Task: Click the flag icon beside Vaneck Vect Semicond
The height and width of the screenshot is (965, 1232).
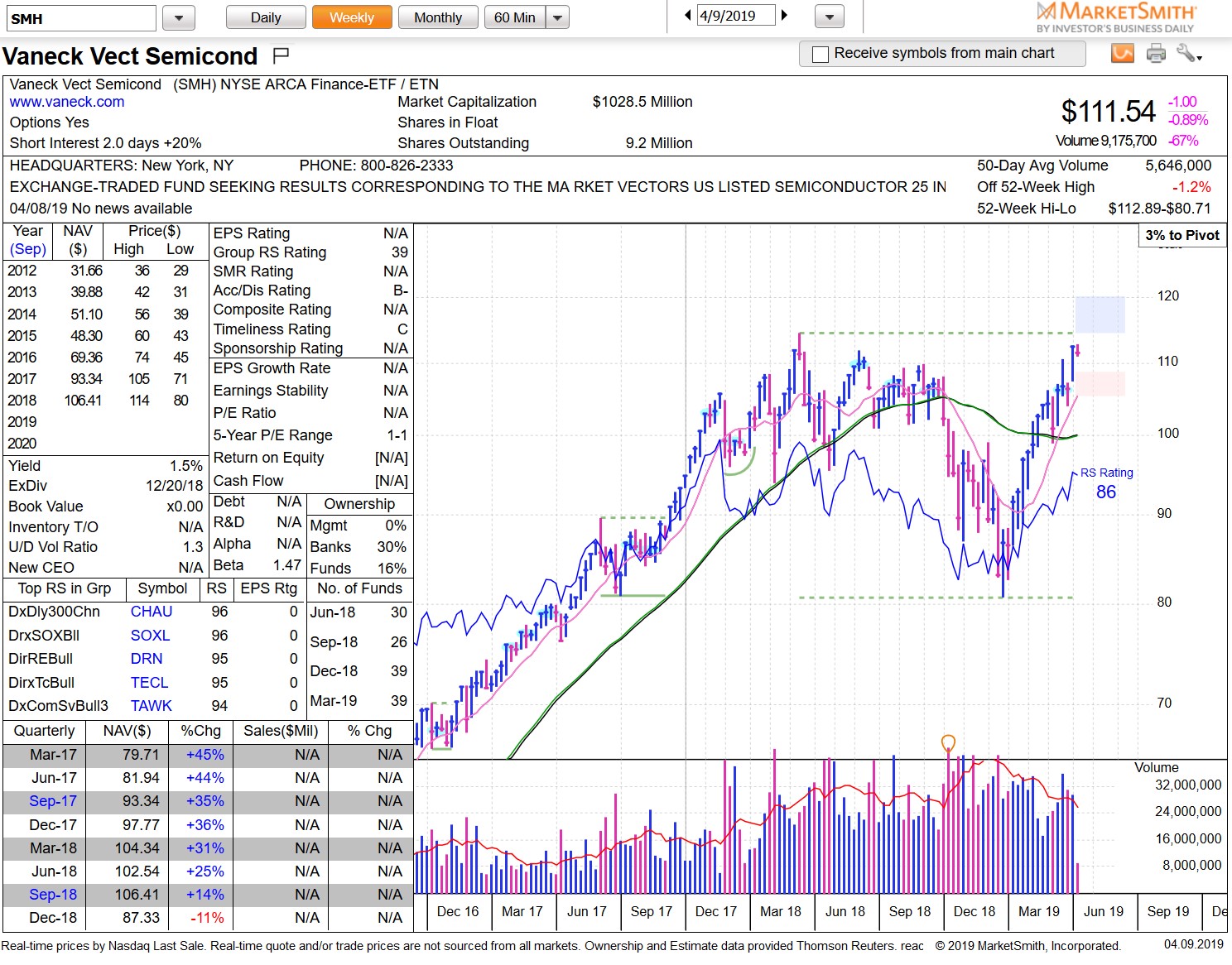Action: pyautogui.click(x=281, y=55)
